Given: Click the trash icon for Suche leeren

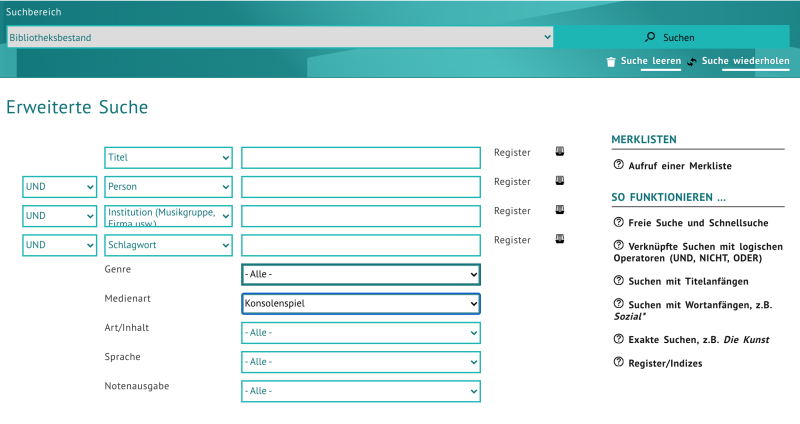Looking at the screenshot, I should (611, 62).
